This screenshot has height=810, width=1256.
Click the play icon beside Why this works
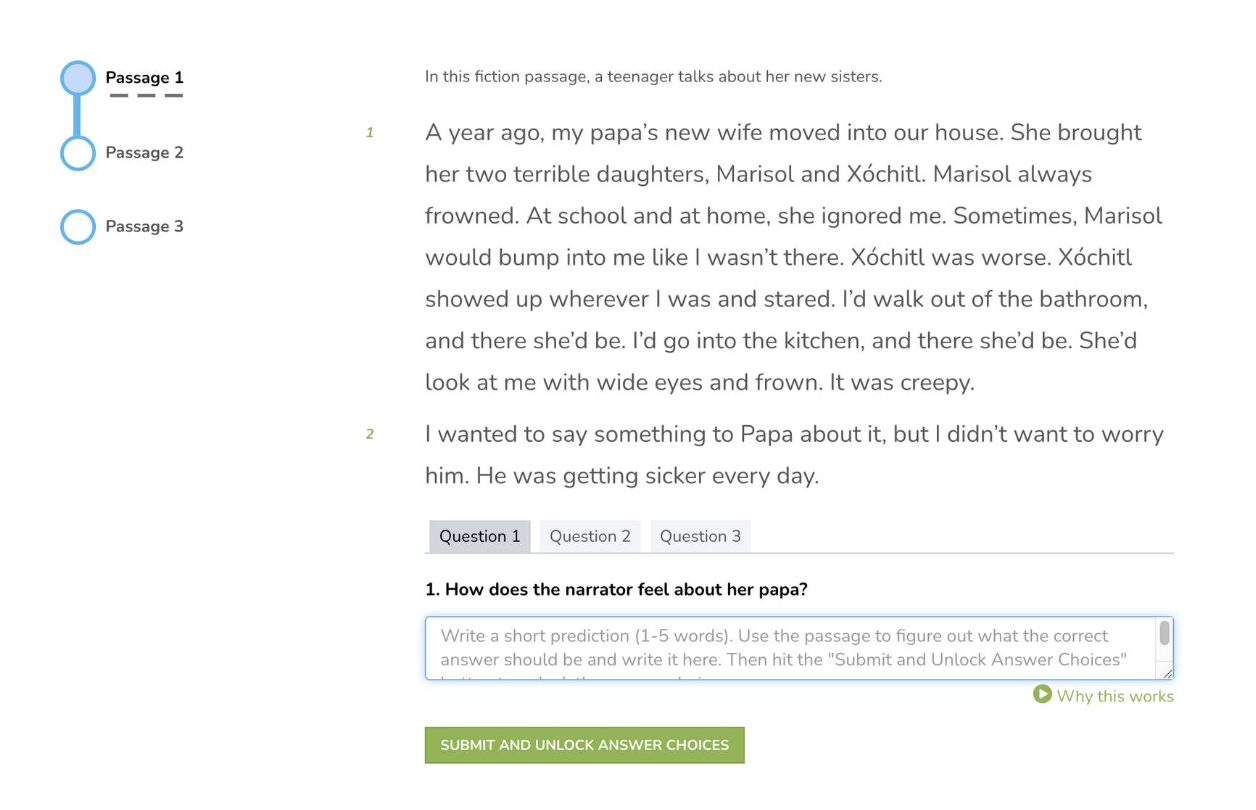pyautogui.click(x=1042, y=694)
